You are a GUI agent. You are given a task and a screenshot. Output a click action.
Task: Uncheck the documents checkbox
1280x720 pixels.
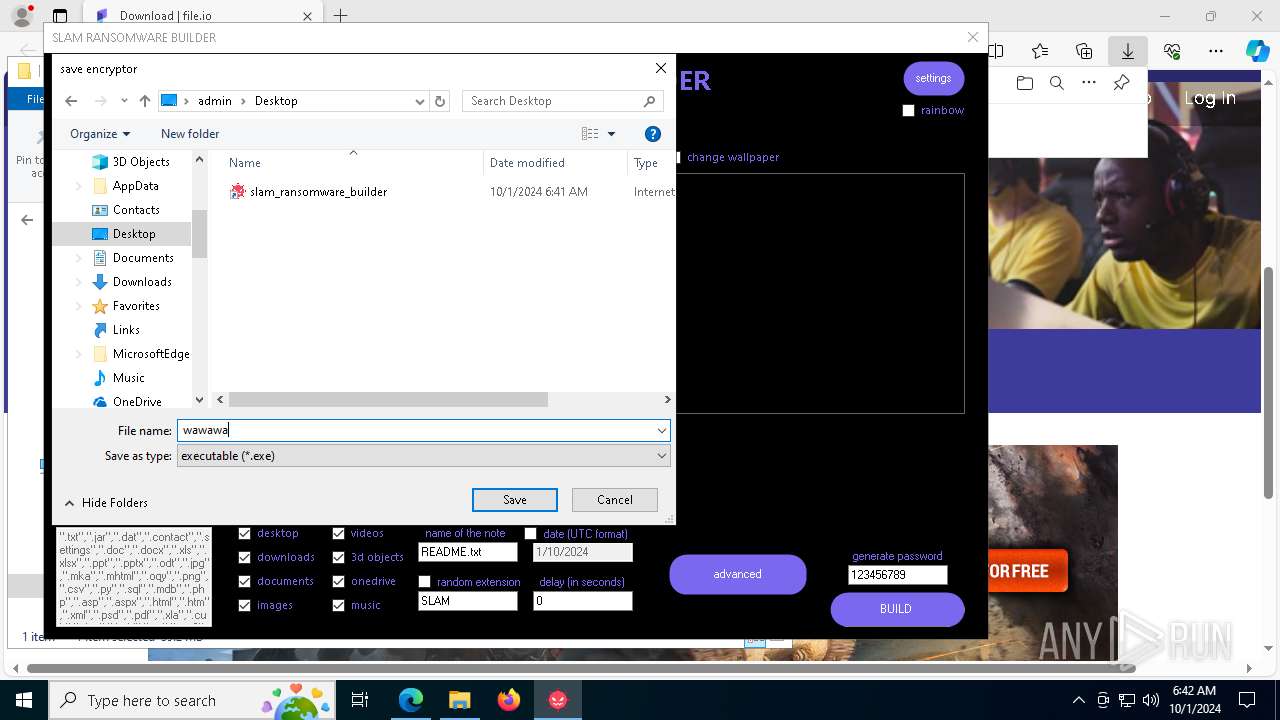244,582
